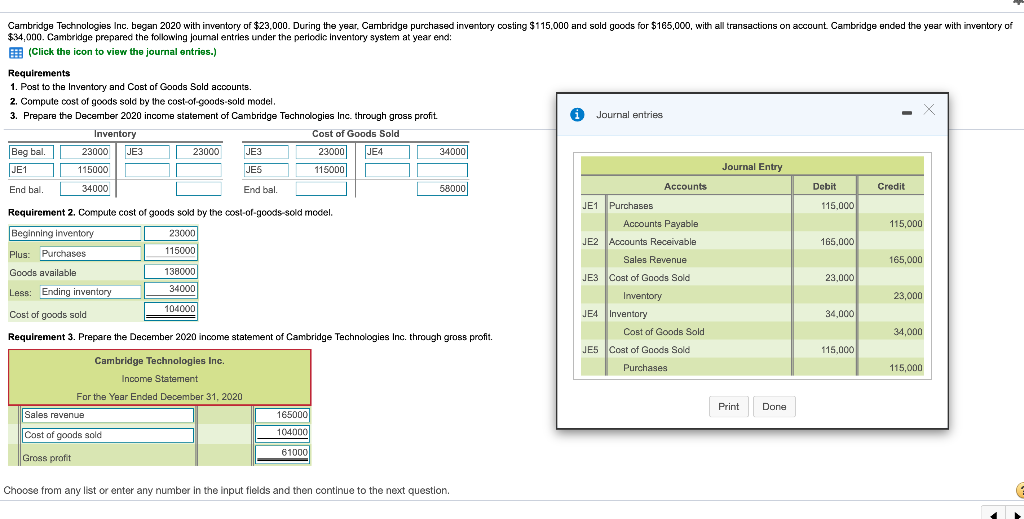Select Cost of Goods Sold JE3 label field
This screenshot has height=519, width=1024.
click(266, 152)
